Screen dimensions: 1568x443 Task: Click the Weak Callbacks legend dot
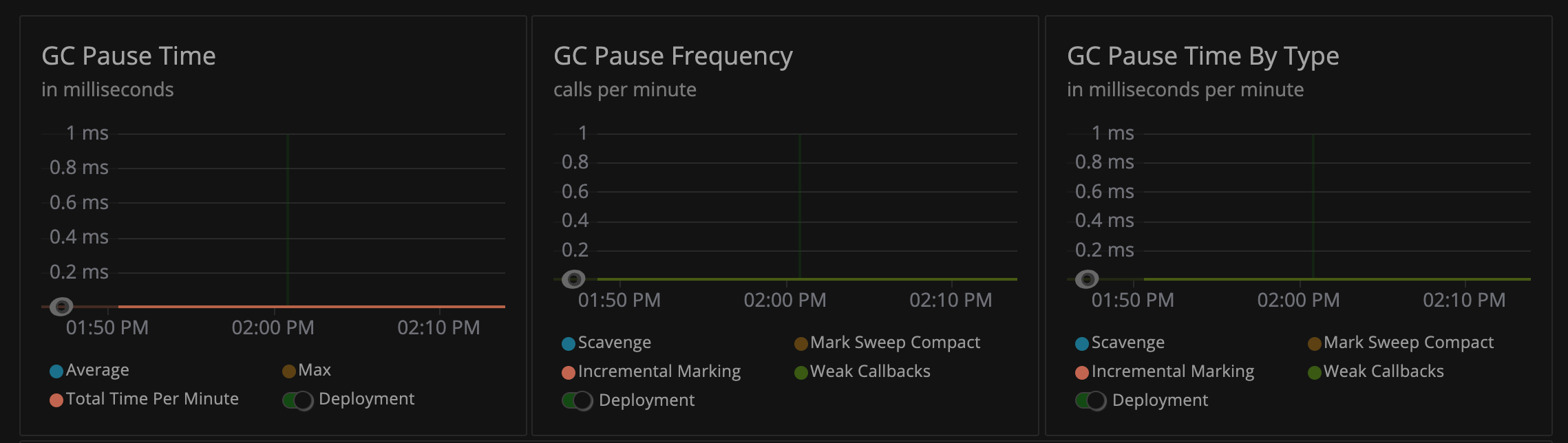coord(801,371)
